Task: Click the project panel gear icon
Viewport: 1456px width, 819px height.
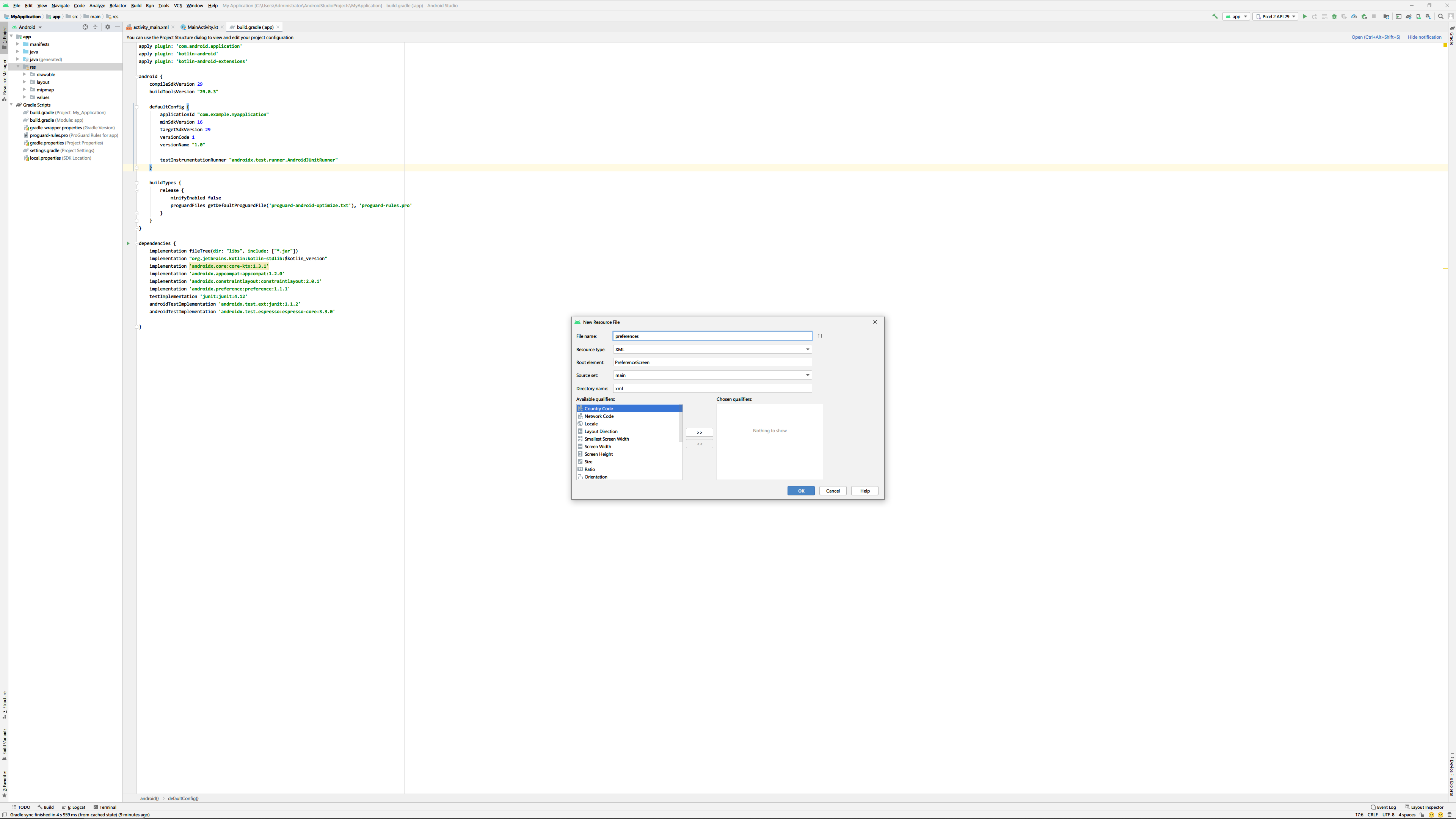Action: (107, 27)
